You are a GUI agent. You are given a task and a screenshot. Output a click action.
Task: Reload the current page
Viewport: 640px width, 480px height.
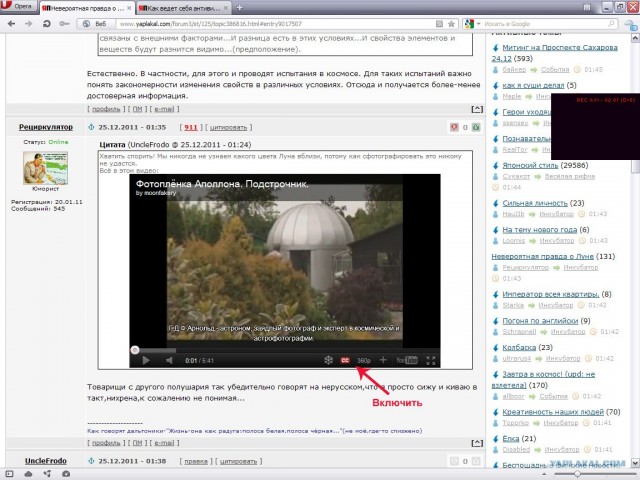[x=47, y=24]
